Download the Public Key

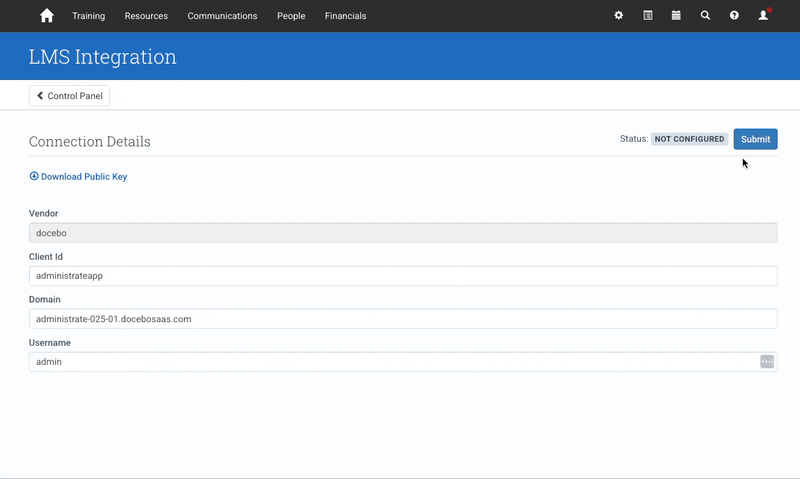point(78,177)
